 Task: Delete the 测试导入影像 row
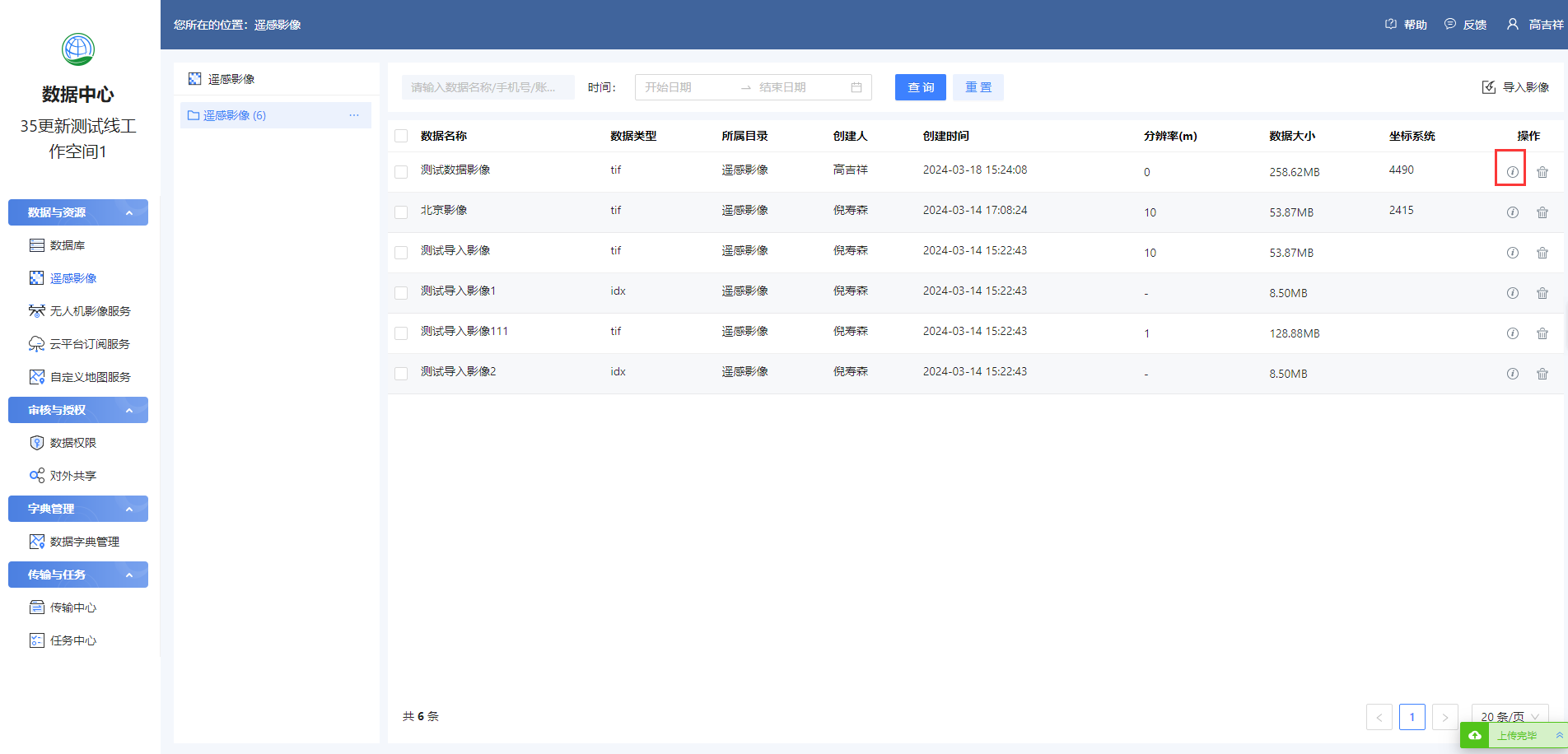(x=1542, y=253)
